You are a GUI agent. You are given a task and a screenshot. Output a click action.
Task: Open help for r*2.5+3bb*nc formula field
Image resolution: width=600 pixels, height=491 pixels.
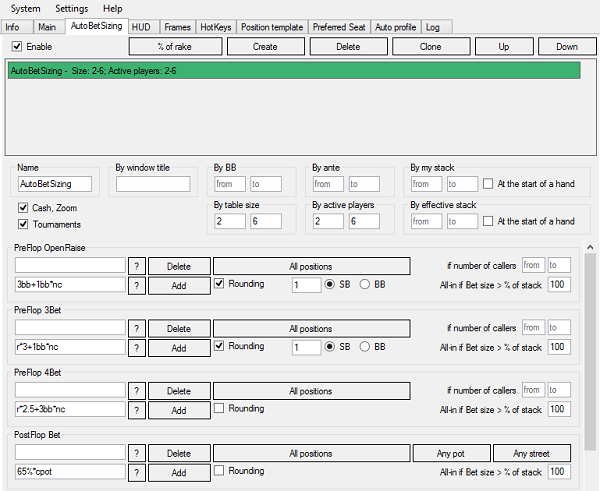pyautogui.click(x=137, y=410)
